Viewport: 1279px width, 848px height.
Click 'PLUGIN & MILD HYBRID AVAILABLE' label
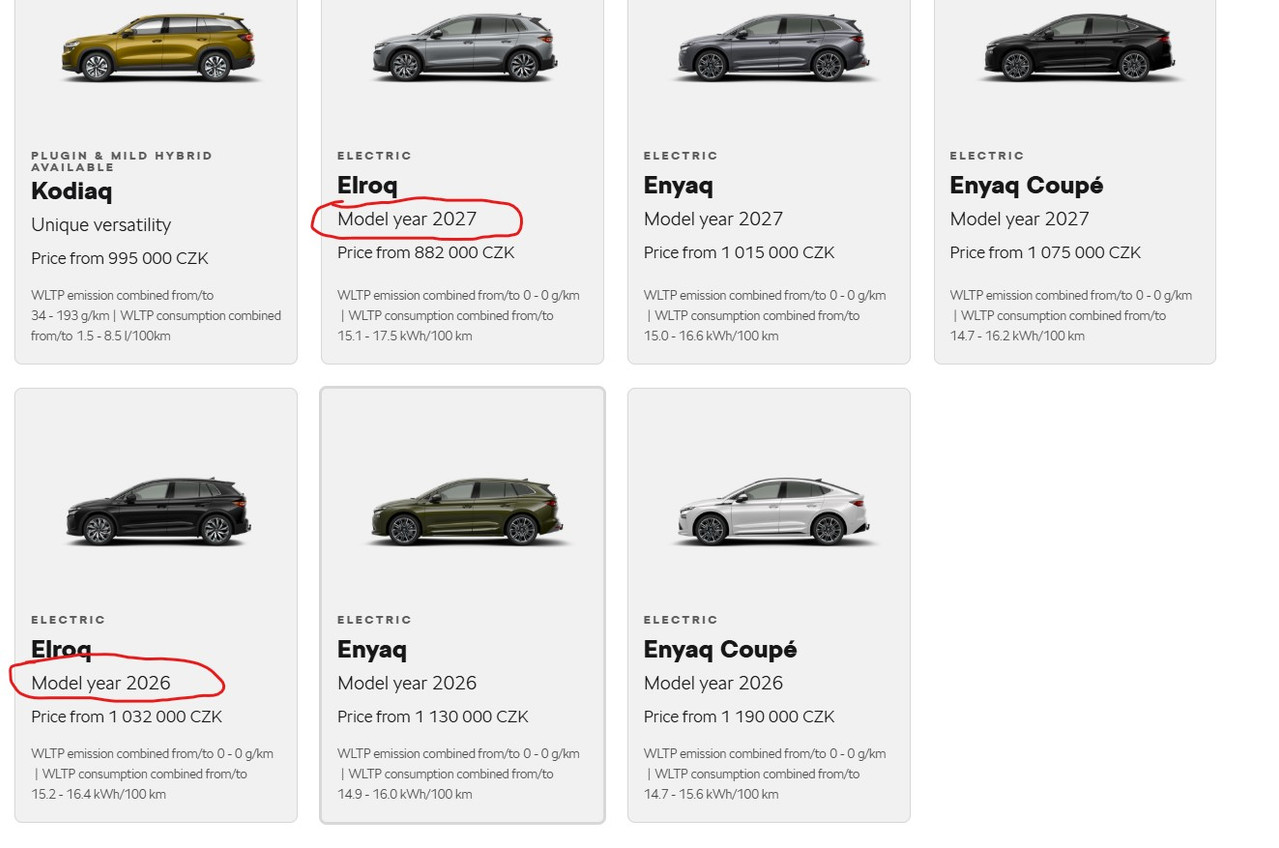pos(122,161)
